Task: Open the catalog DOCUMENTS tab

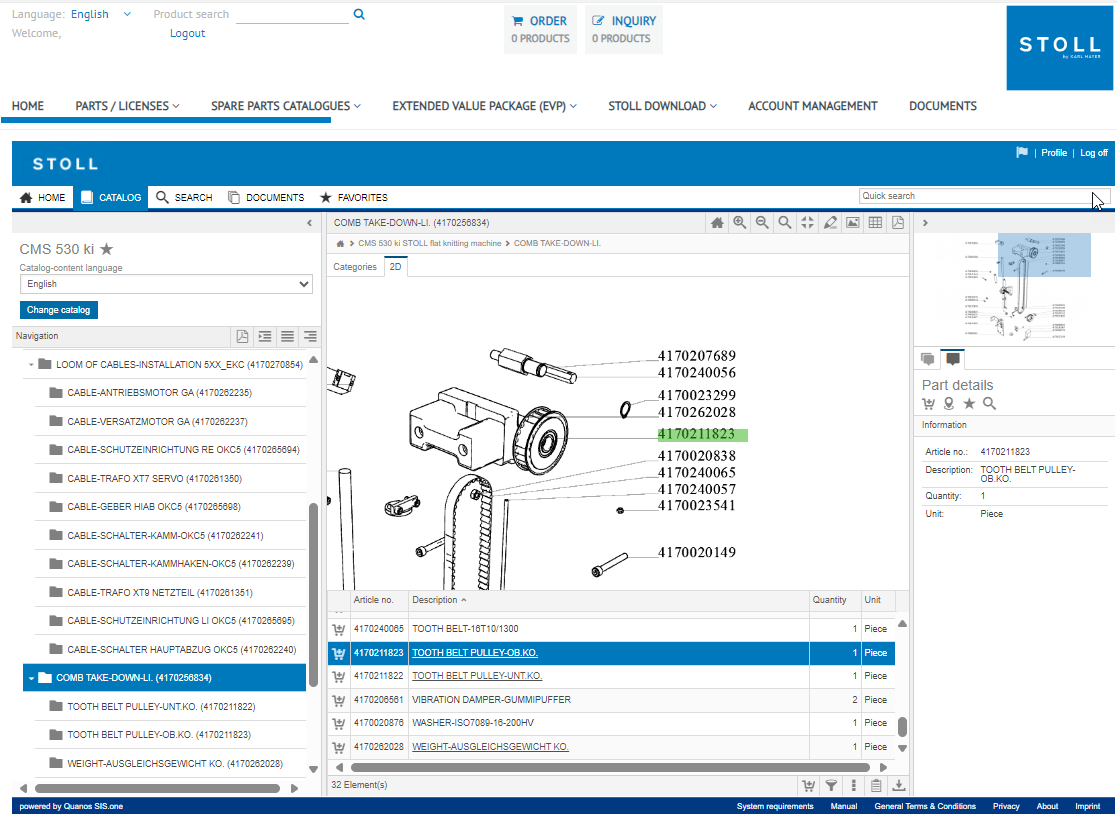Action: pos(266,197)
